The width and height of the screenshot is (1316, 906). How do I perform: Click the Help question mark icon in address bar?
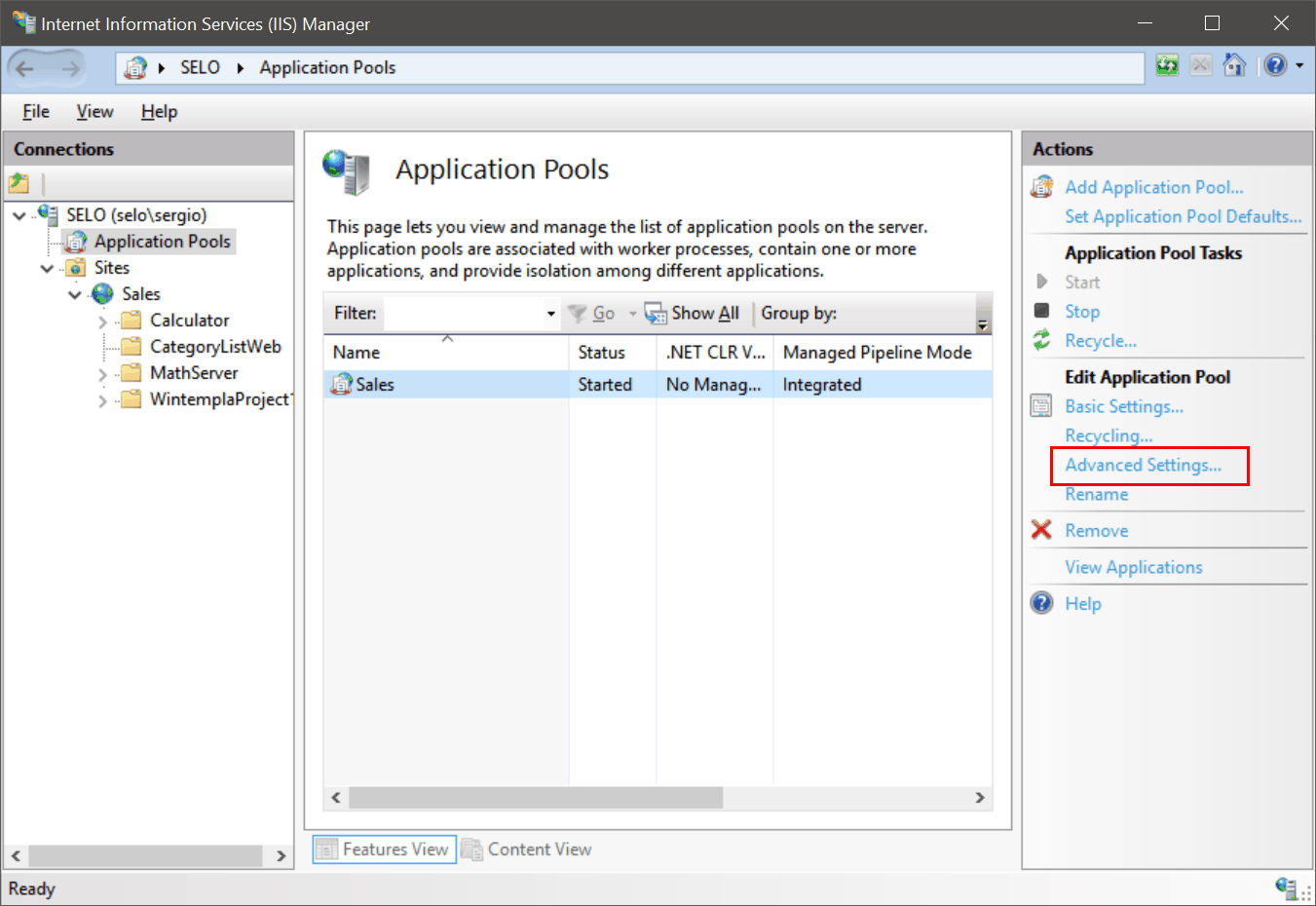point(1275,65)
